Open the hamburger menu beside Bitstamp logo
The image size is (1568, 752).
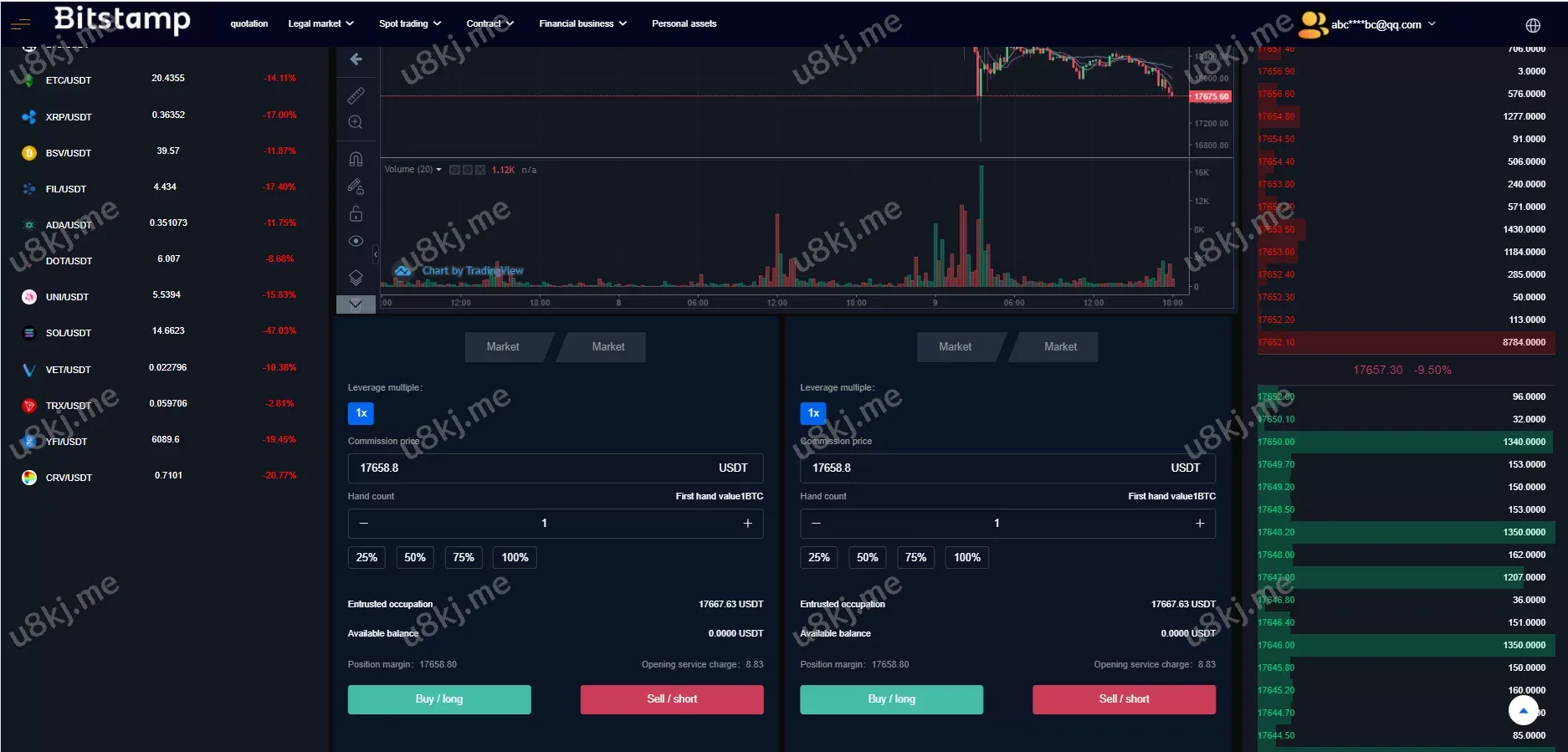[x=20, y=24]
